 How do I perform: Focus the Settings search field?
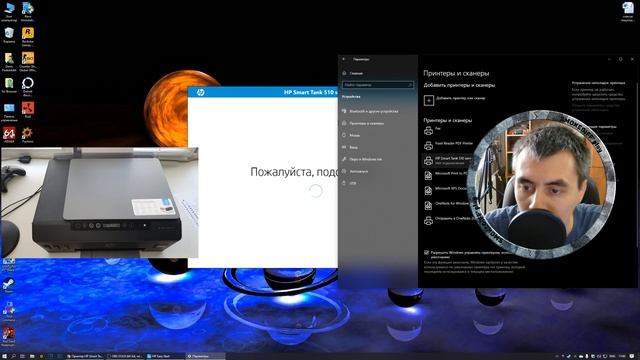tap(378, 85)
